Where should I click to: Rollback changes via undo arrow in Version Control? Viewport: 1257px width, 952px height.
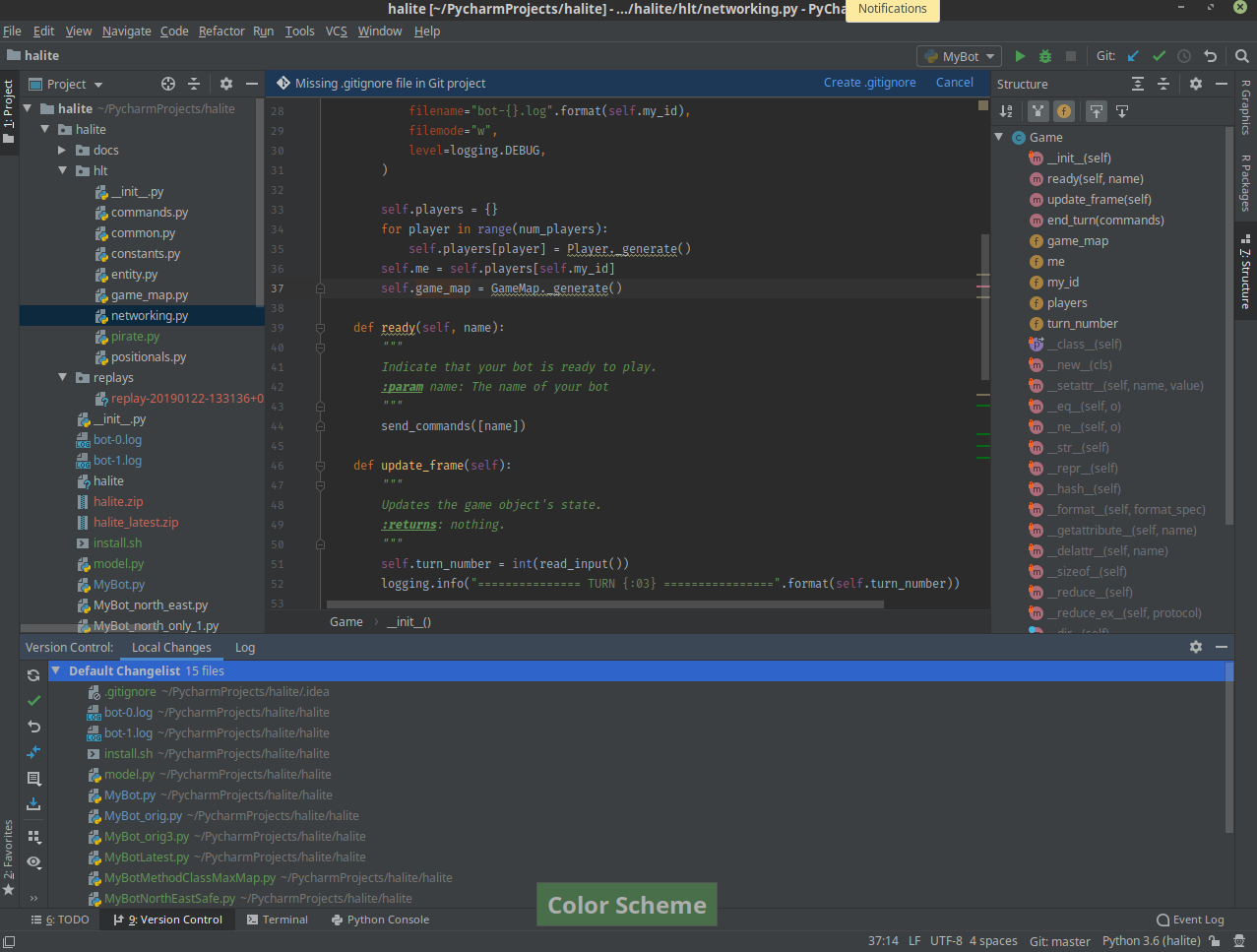click(32, 727)
